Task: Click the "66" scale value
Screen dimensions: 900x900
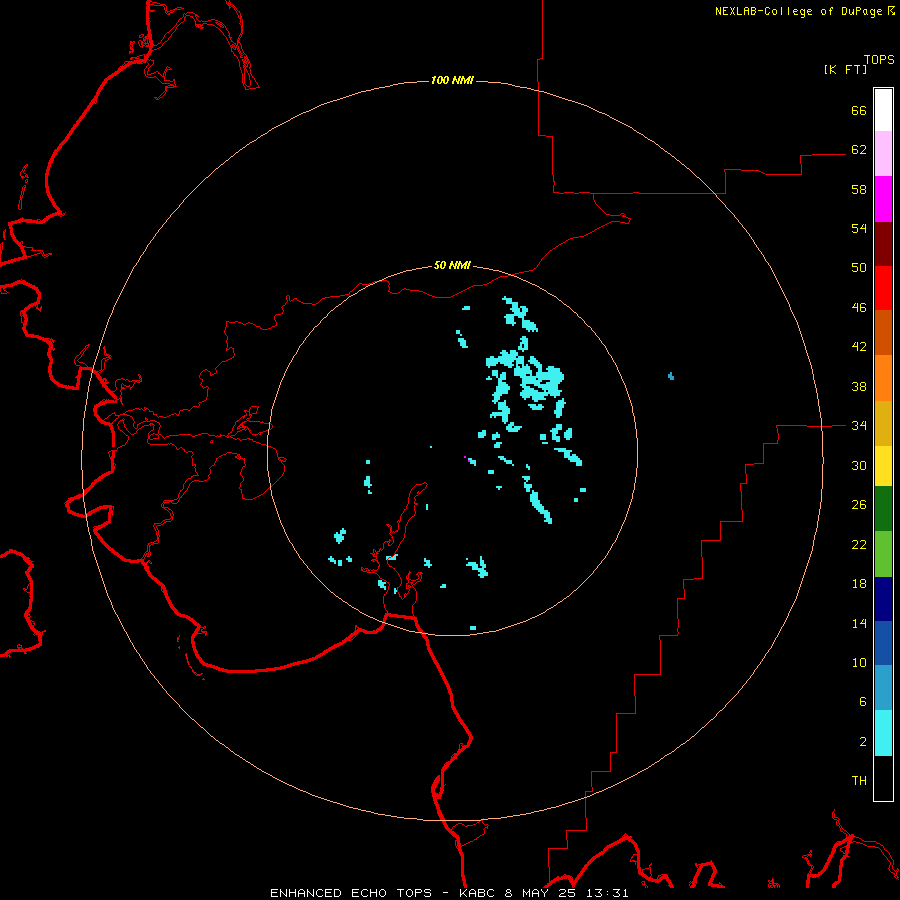Action: point(859,110)
